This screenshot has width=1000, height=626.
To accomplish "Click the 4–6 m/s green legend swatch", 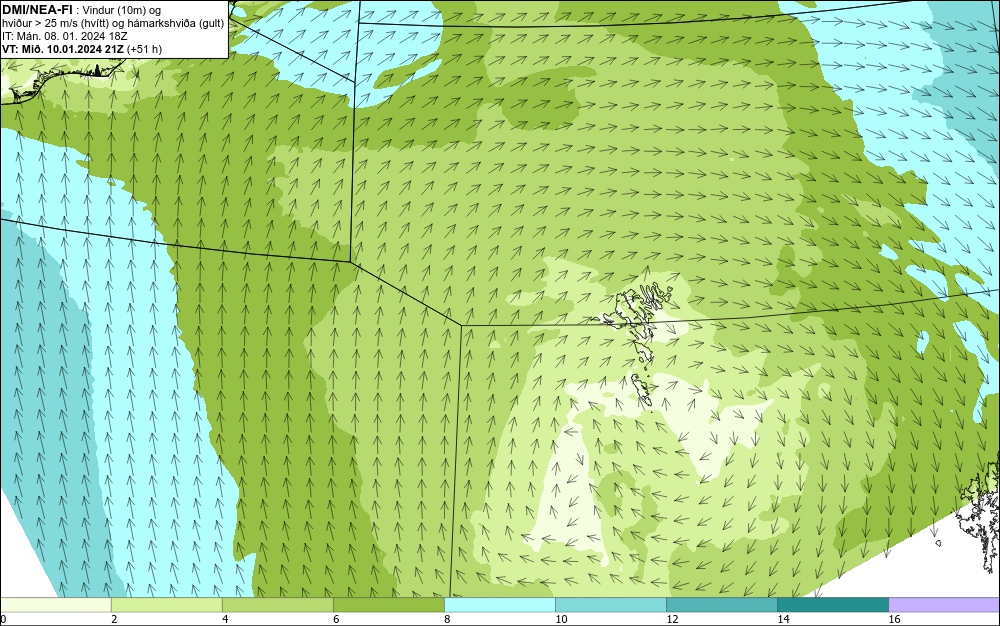I will [x=277, y=605].
